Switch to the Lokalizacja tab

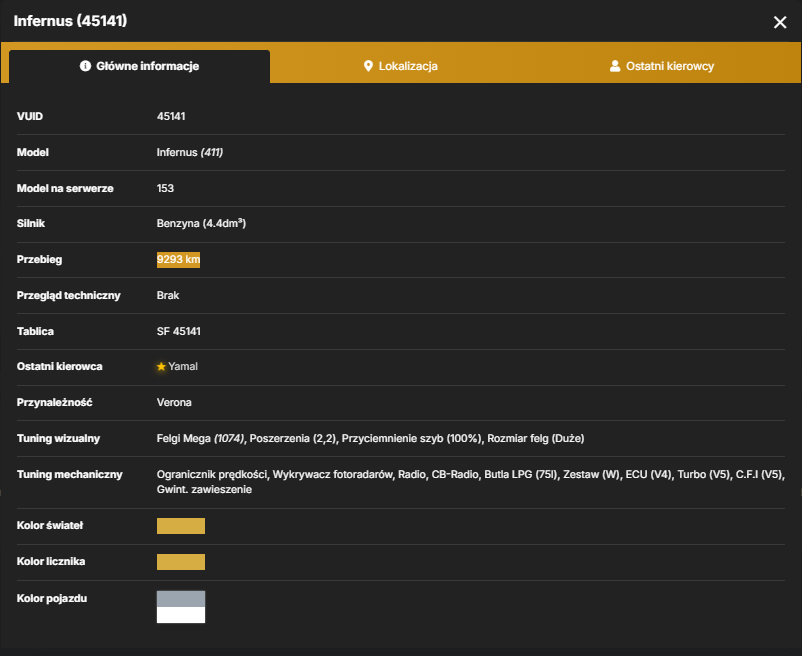click(400, 66)
